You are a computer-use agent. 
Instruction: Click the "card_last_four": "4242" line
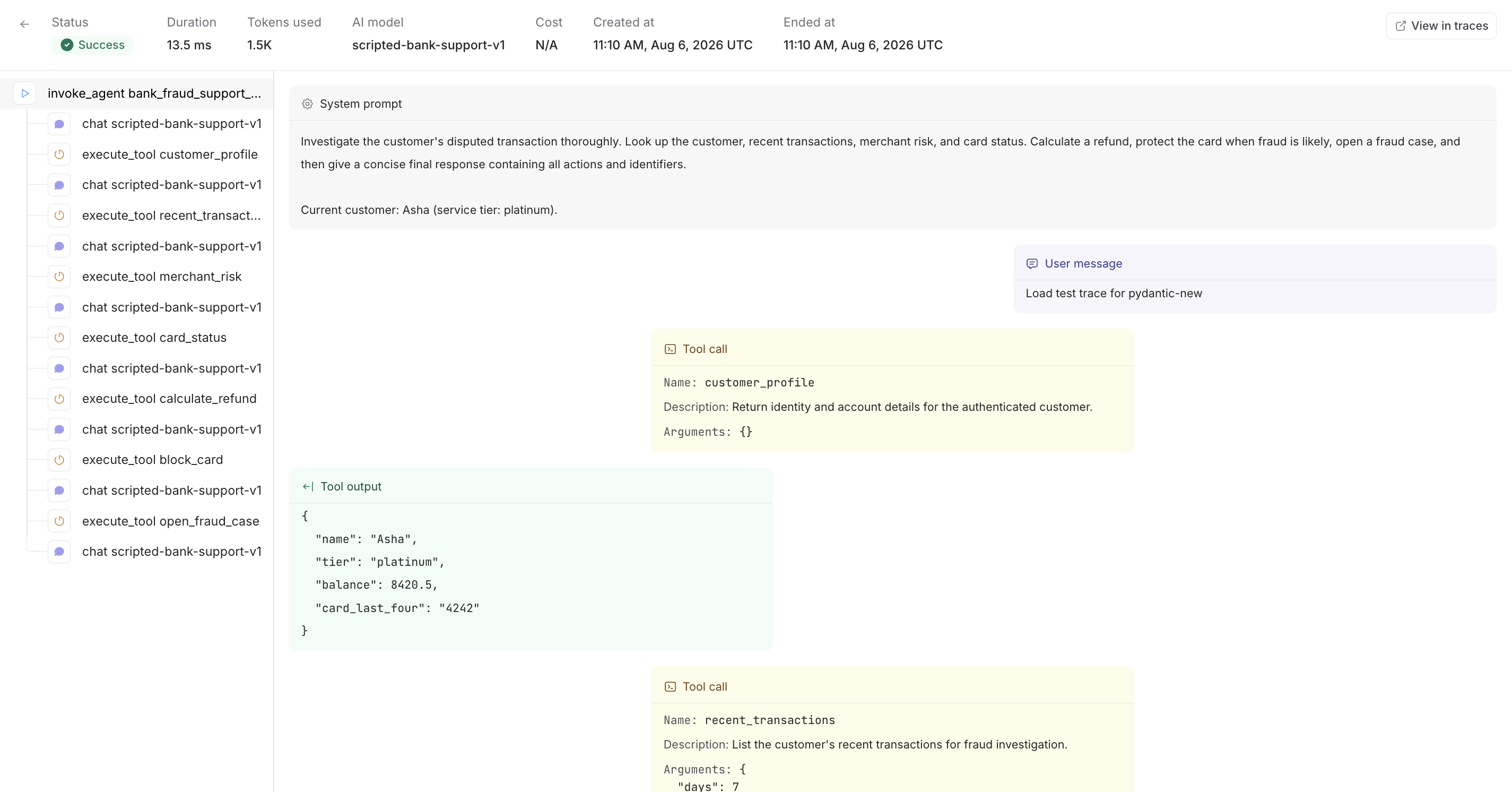point(397,608)
